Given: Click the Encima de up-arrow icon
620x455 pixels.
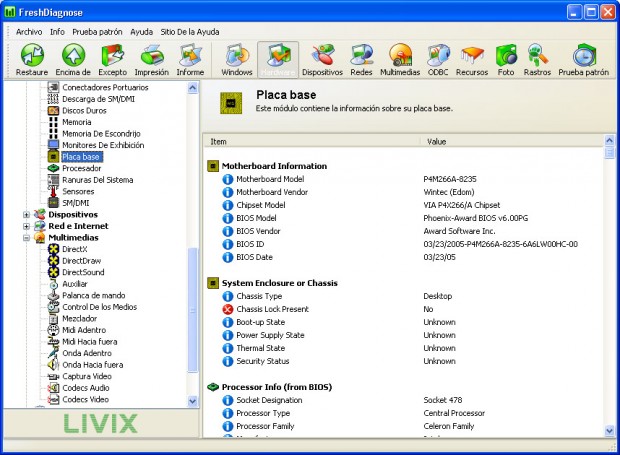Looking at the screenshot, I should point(73,55).
